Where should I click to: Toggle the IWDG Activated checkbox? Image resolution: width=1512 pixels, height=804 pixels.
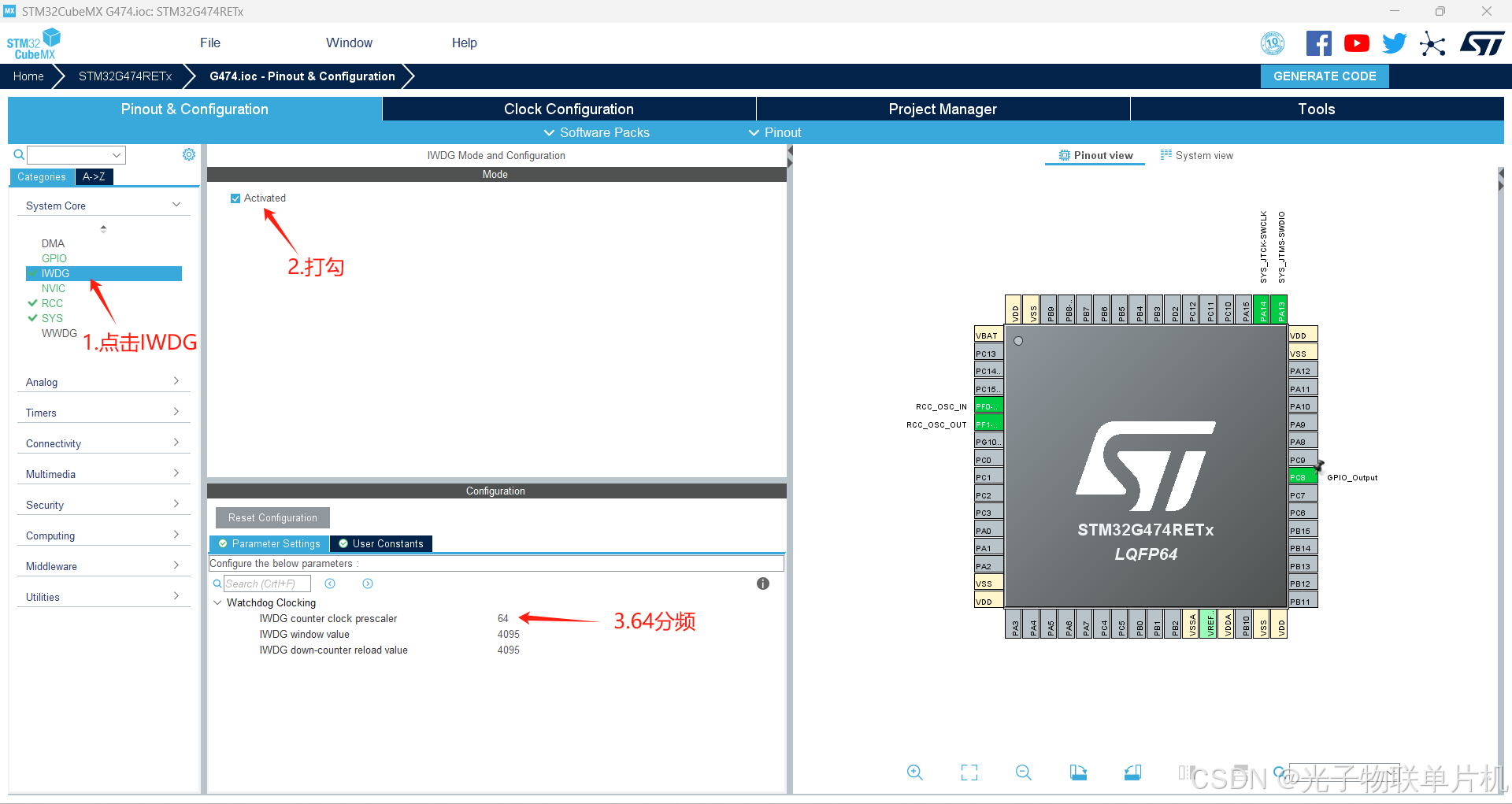pos(235,198)
